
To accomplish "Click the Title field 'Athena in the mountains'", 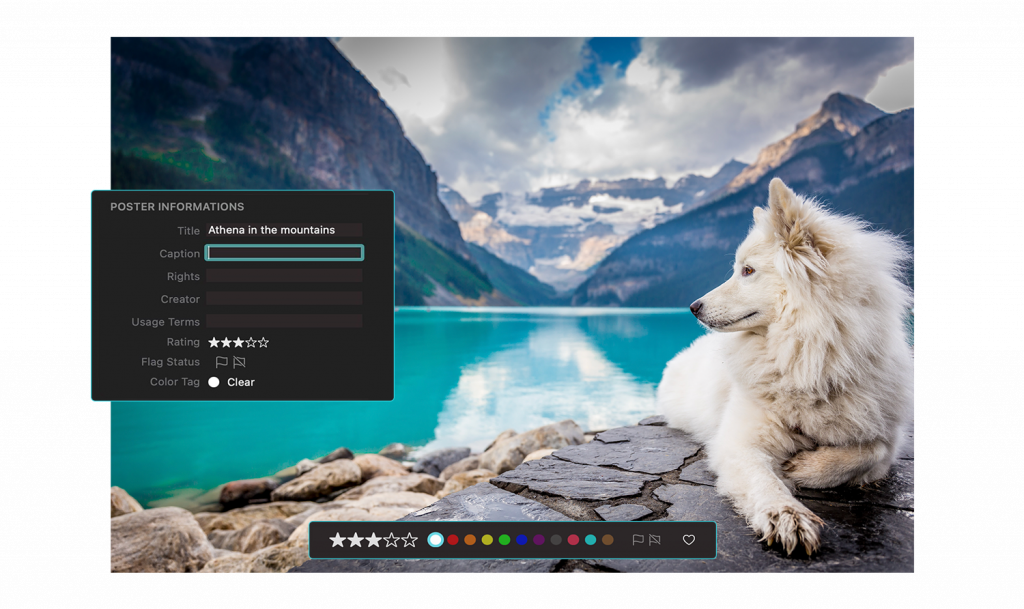I will [284, 230].
